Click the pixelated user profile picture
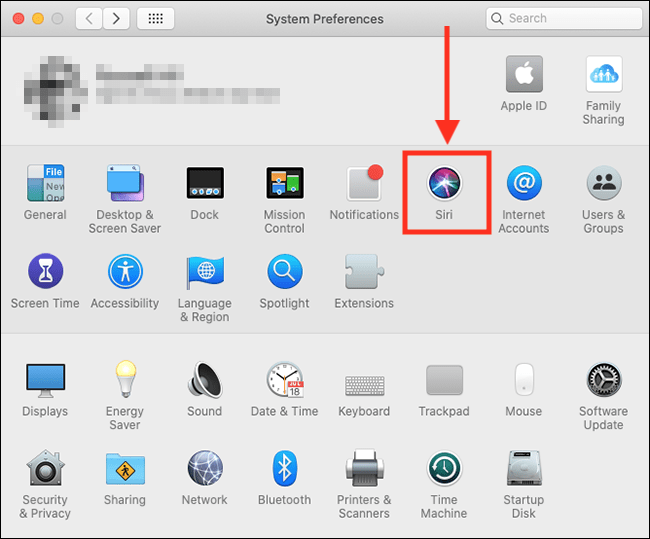The image size is (650, 539). 56,91
